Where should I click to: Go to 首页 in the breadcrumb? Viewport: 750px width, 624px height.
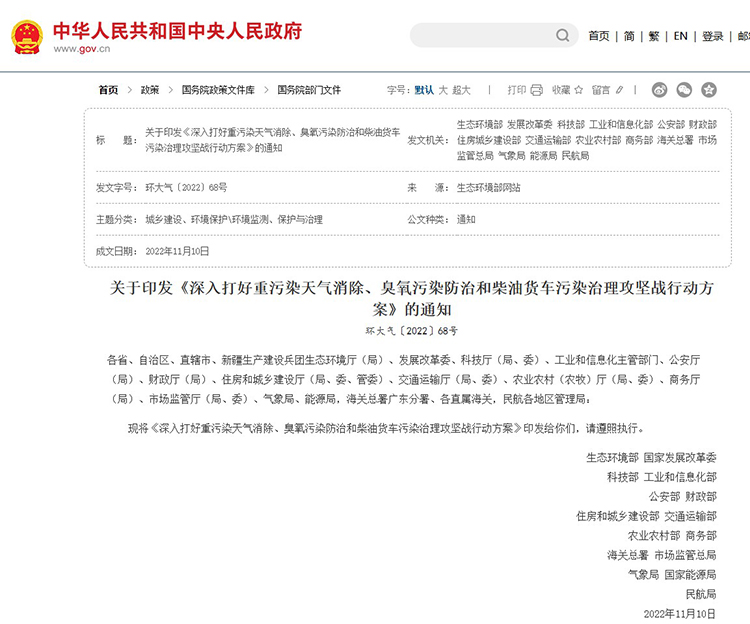pos(108,90)
